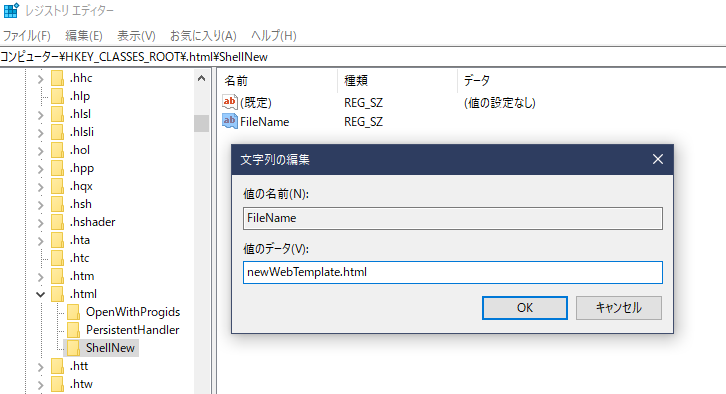
Task: Select the OpenWithProgids folder icon
Action: [73, 312]
